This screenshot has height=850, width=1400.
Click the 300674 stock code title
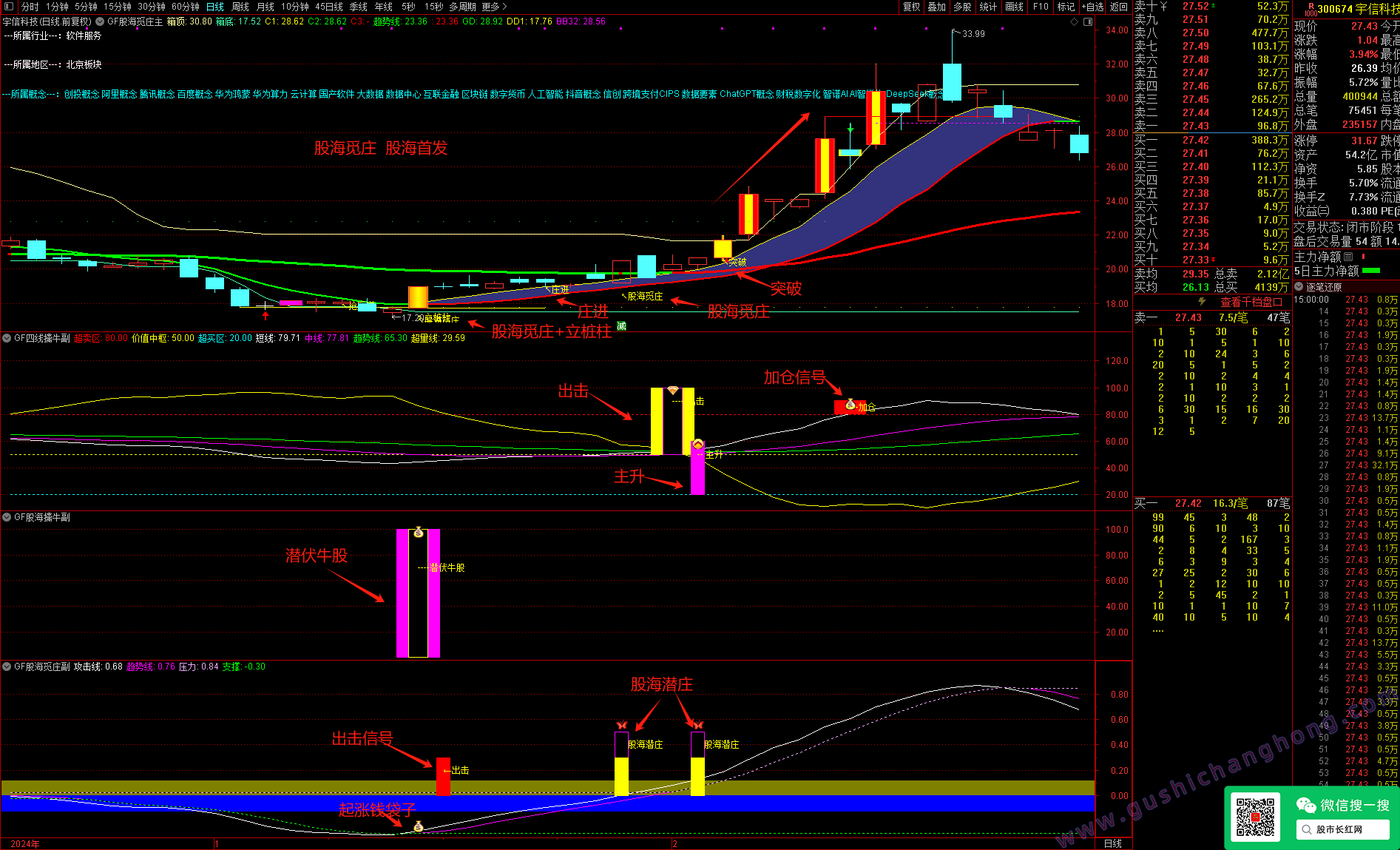[x=1335, y=9]
